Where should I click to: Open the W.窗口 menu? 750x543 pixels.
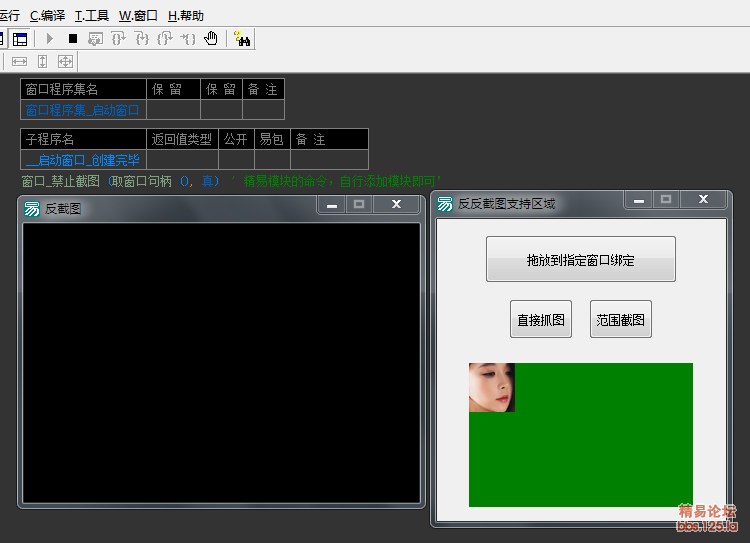pyautogui.click(x=138, y=16)
